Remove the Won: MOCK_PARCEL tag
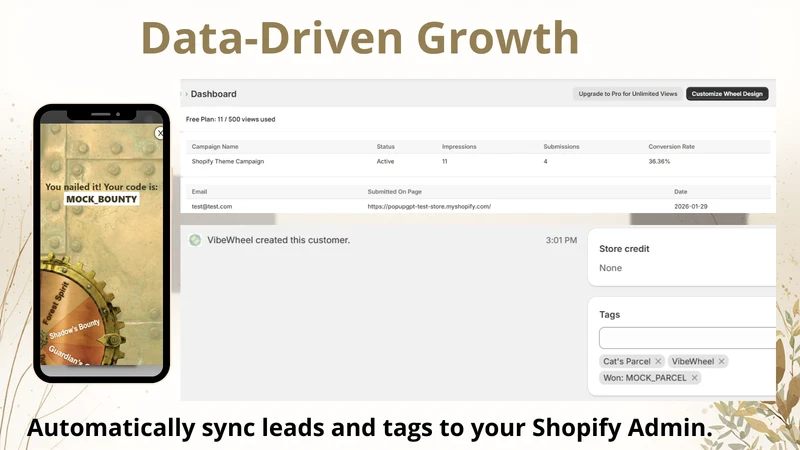The image size is (800, 450). (694, 378)
